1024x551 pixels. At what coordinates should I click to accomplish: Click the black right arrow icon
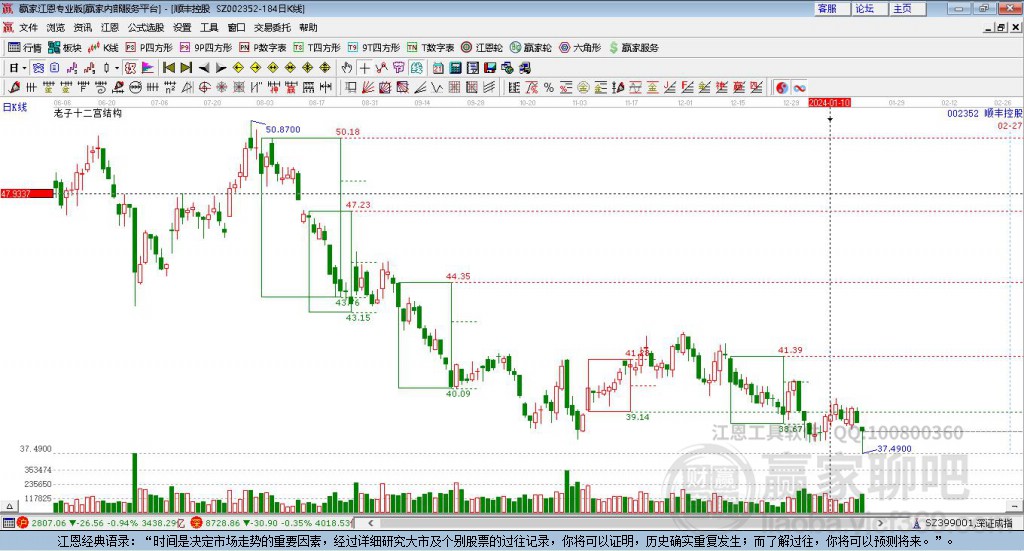pyautogui.click(x=221, y=68)
